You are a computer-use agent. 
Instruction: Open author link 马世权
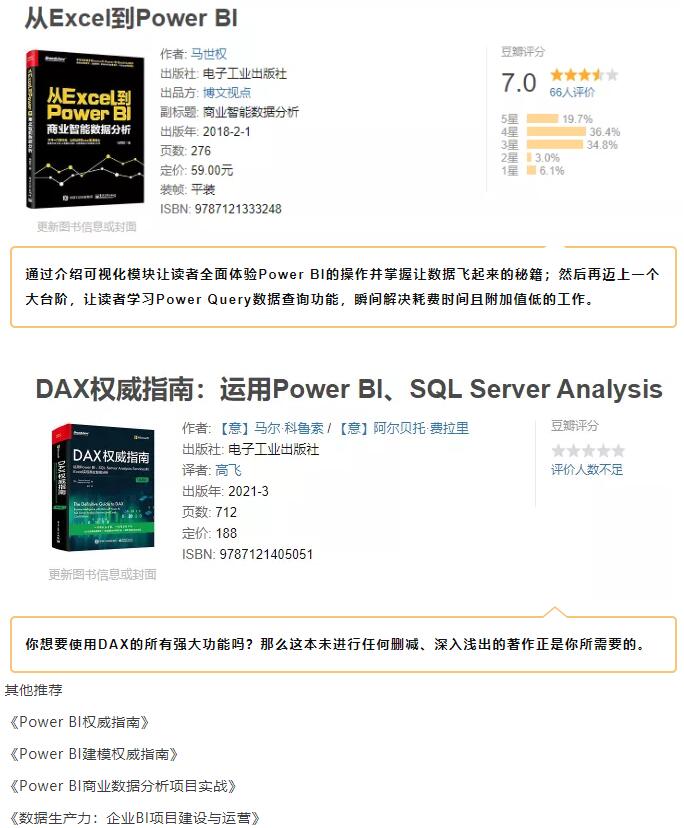(209, 54)
